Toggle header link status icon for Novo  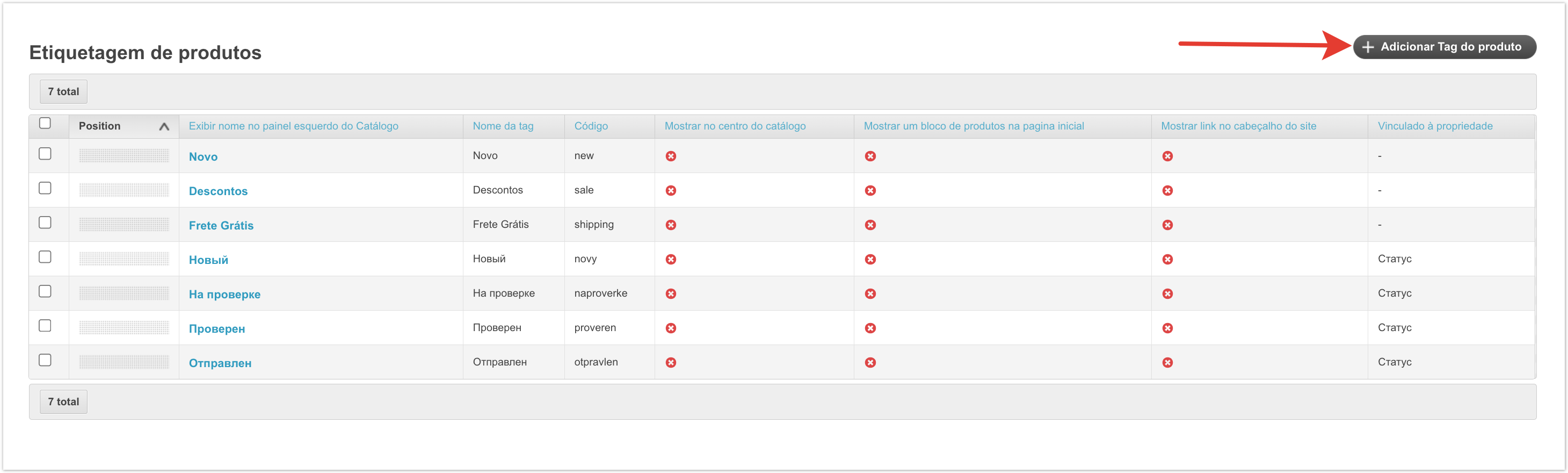pos(1167,156)
